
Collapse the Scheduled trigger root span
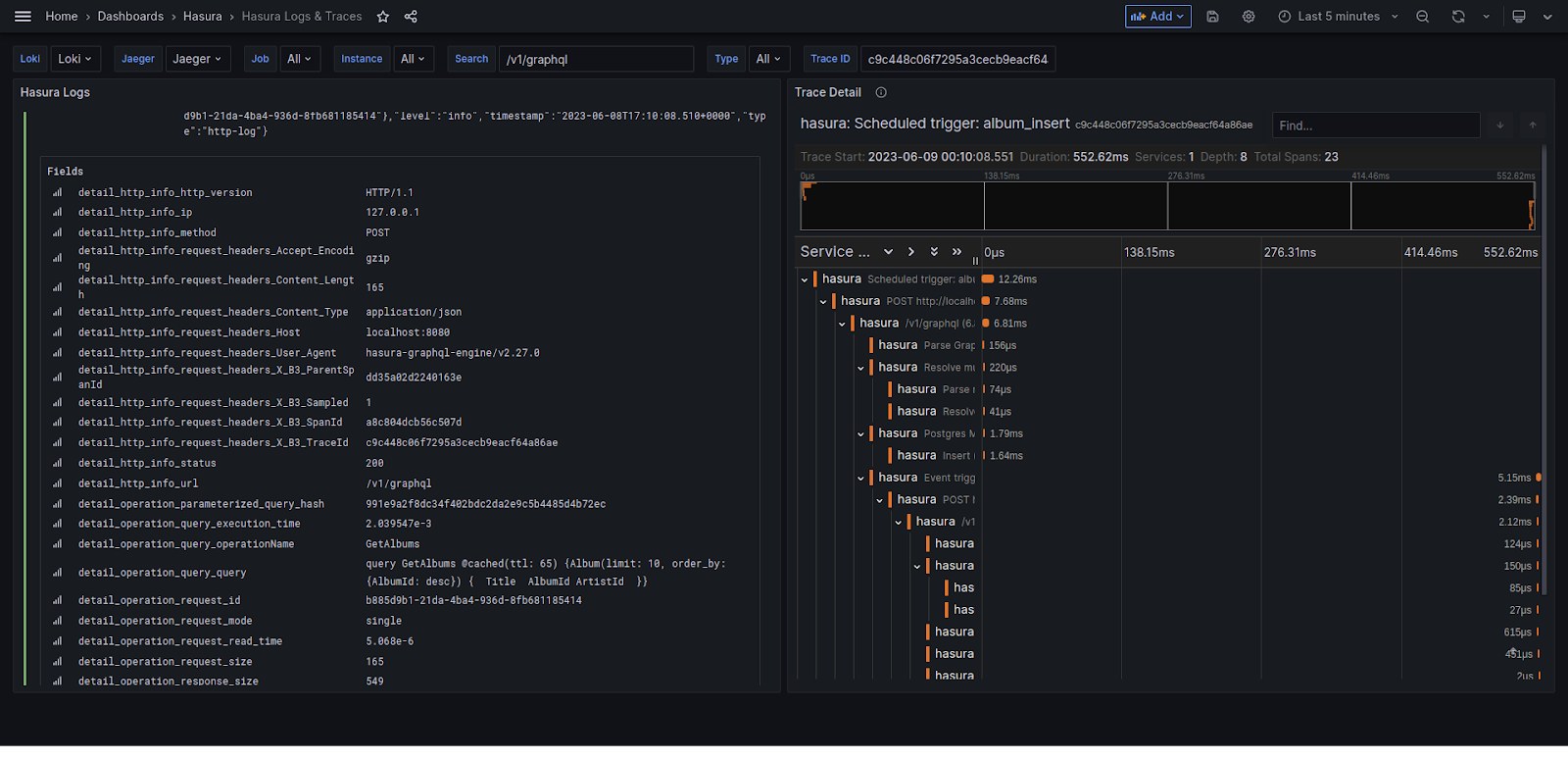click(805, 279)
